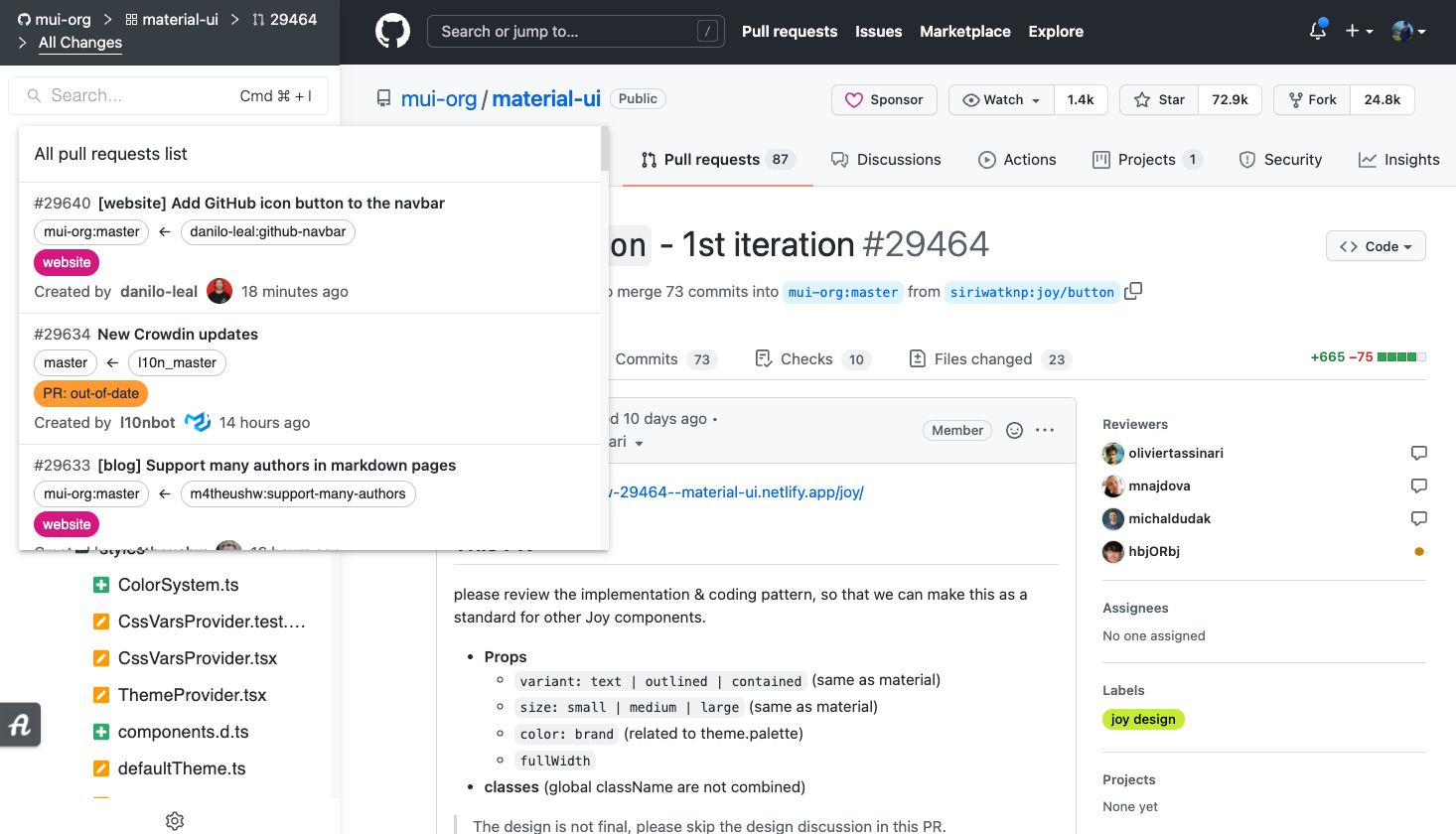Open the plus create-new menu
1456x834 pixels.
[1359, 31]
